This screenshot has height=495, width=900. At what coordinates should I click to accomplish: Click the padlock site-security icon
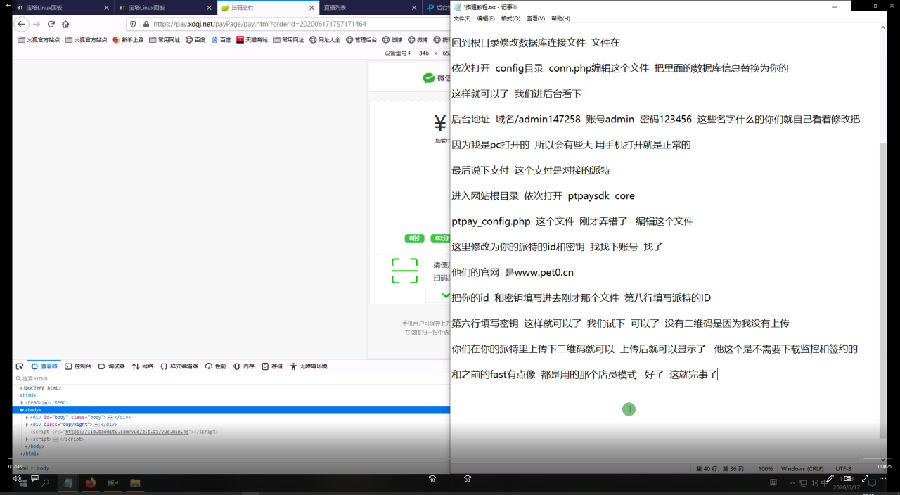(x=146, y=24)
